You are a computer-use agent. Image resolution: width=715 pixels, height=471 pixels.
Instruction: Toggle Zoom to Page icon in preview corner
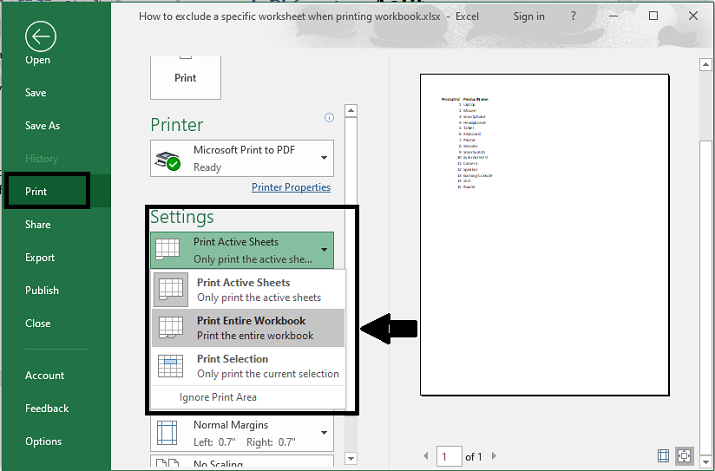(x=684, y=455)
